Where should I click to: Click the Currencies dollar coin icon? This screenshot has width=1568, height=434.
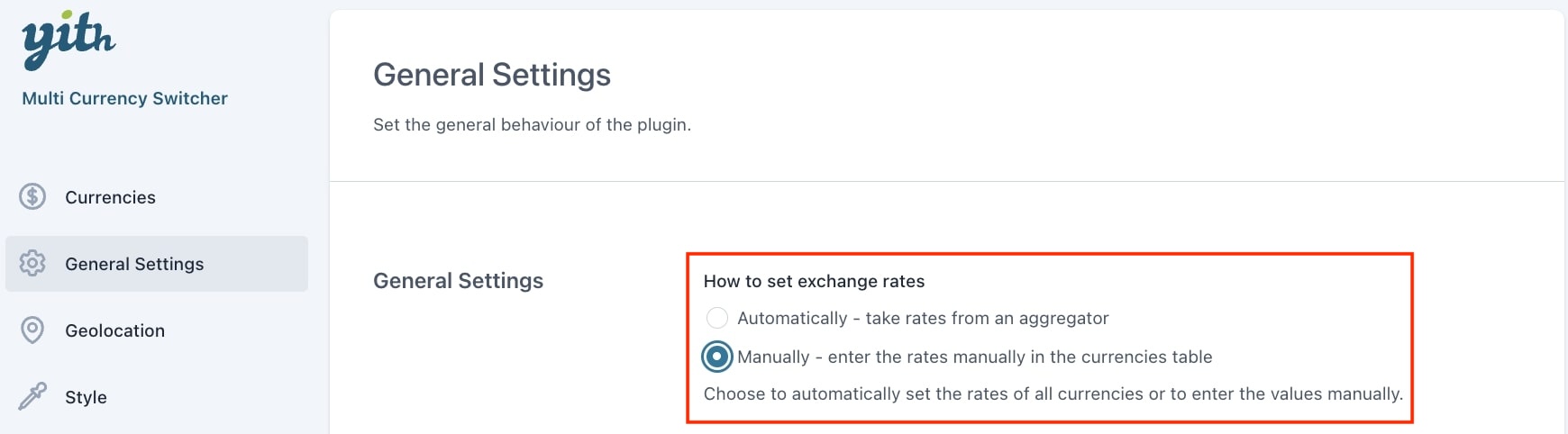pos(32,196)
